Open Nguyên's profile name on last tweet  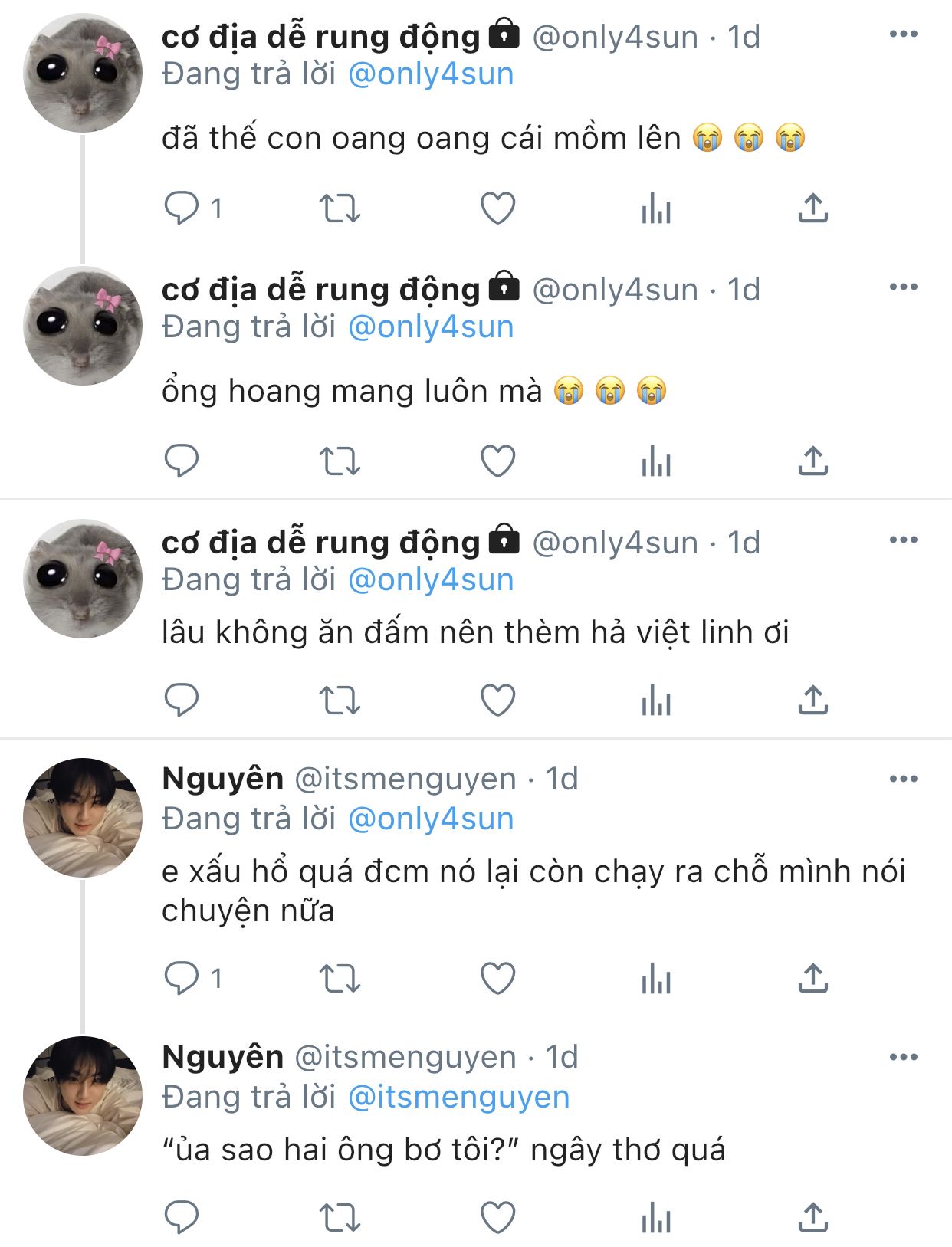pyautogui.click(x=223, y=1057)
